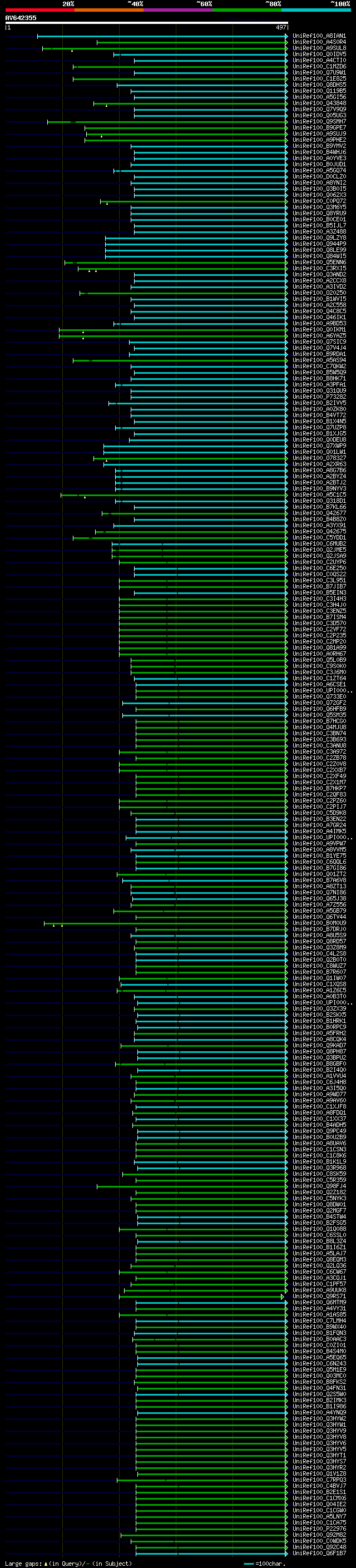
Task: Select hit label UniRef100_A9SUJ9
Action: 319,134
